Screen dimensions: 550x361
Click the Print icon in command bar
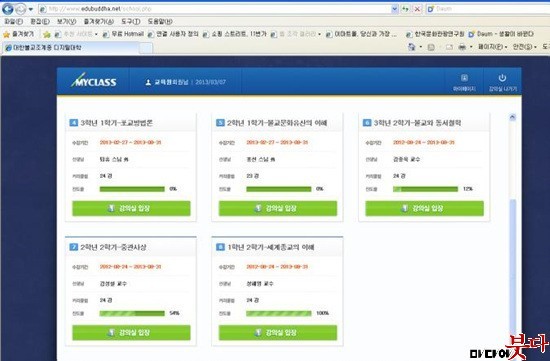point(462,47)
